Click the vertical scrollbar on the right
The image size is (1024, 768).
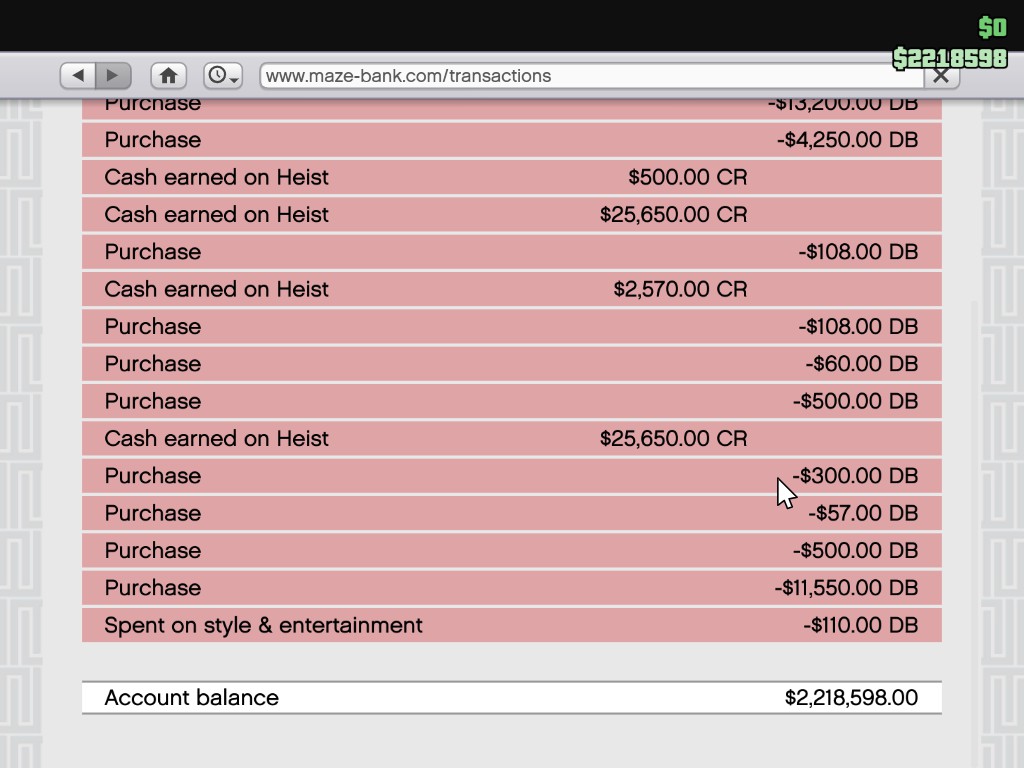pos(973,400)
